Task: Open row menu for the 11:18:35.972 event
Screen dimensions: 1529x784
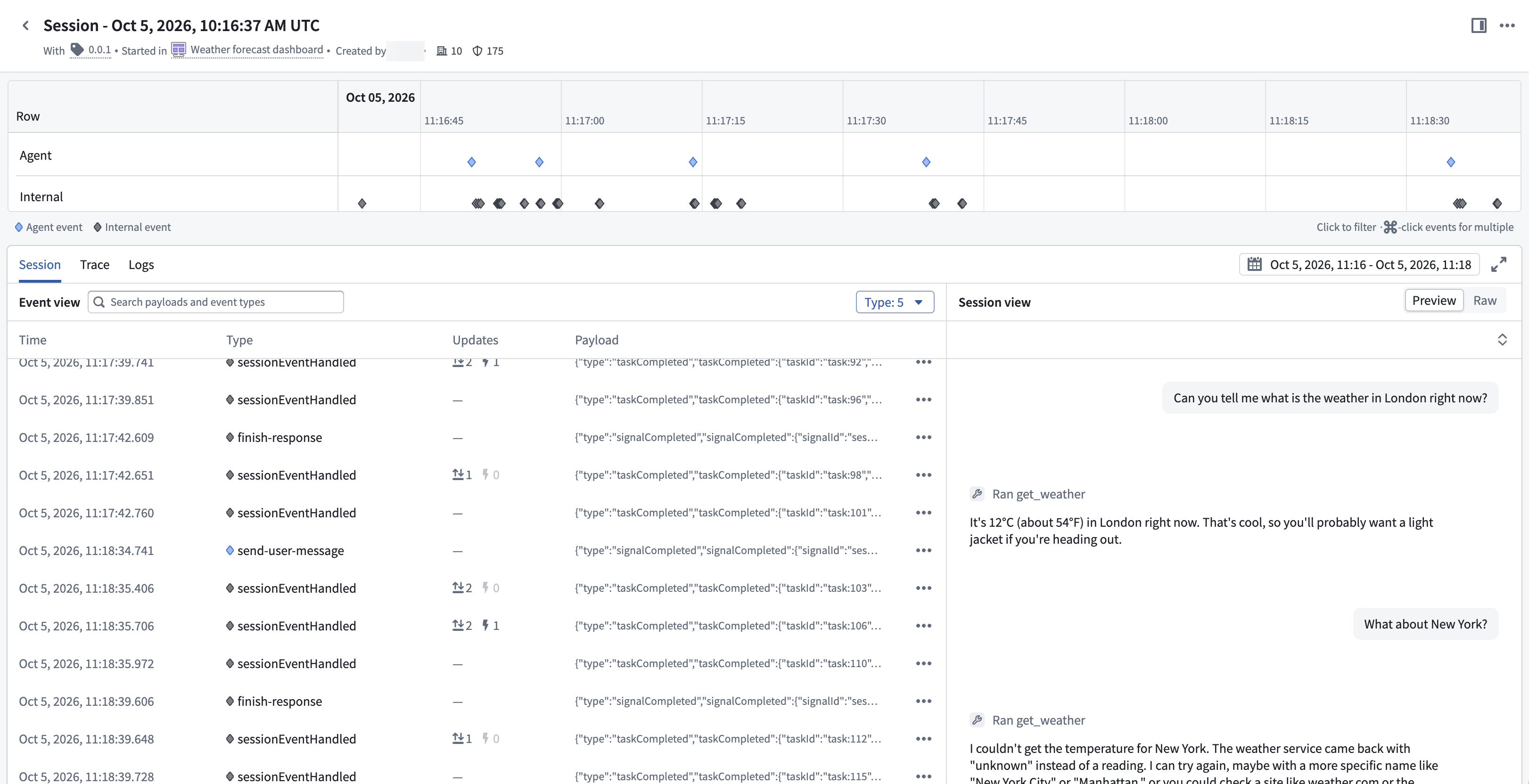Action: tap(923, 663)
